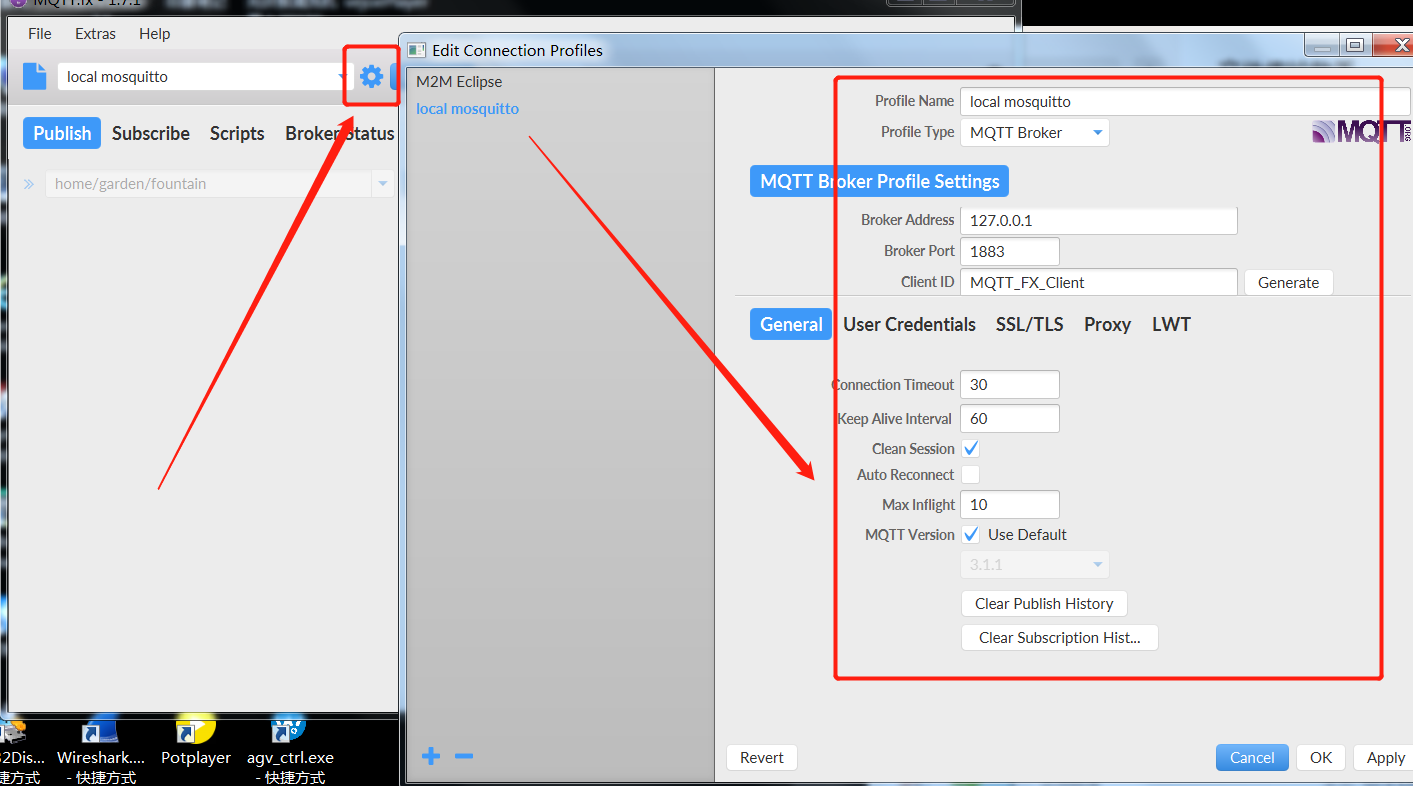Open the File menu

tap(40, 33)
